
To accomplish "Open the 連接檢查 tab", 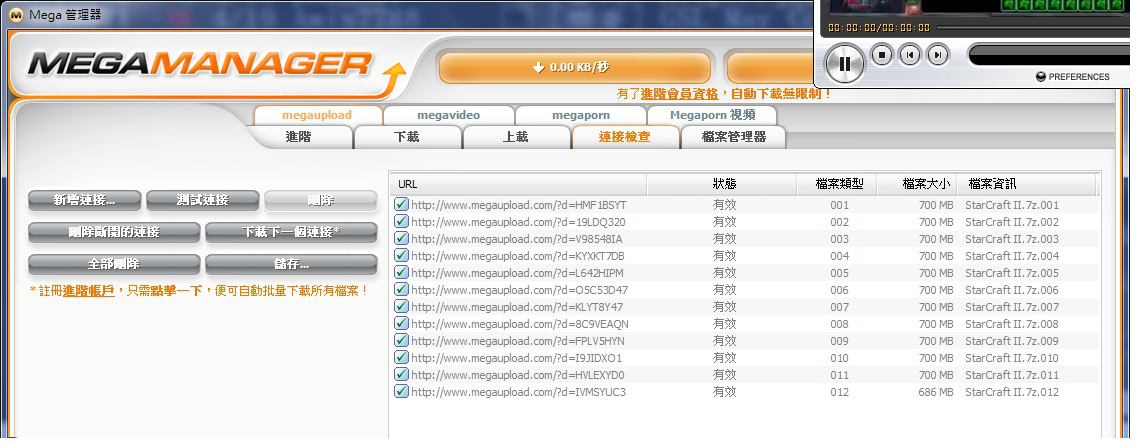I will pos(625,136).
